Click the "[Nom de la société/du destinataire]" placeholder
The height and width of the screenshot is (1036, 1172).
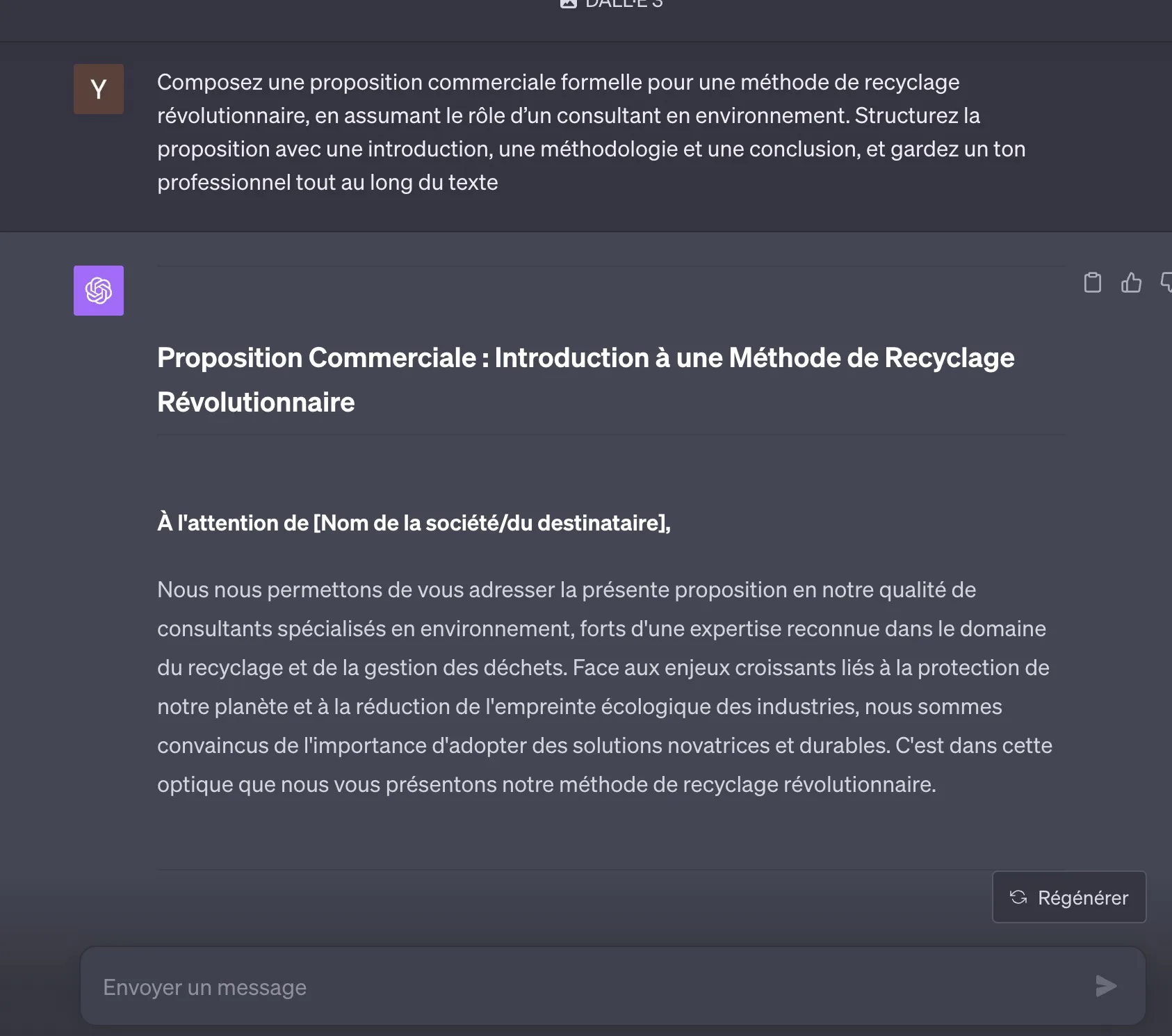(491, 523)
